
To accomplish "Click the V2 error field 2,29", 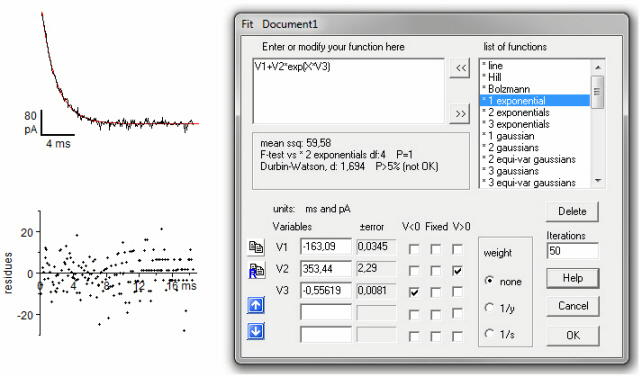I will pyautogui.click(x=376, y=269).
